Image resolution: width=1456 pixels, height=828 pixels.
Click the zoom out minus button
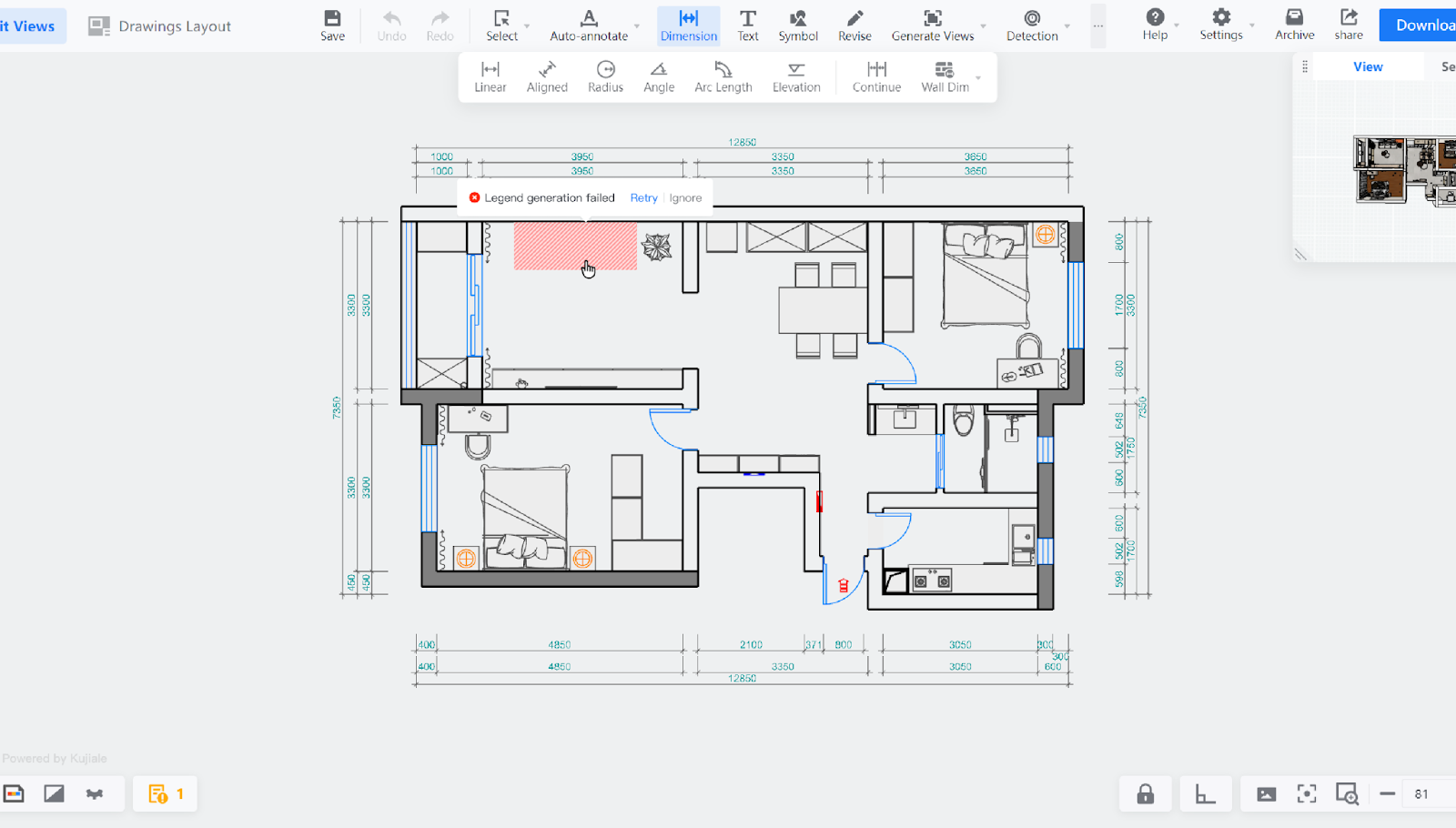pos(1387,794)
